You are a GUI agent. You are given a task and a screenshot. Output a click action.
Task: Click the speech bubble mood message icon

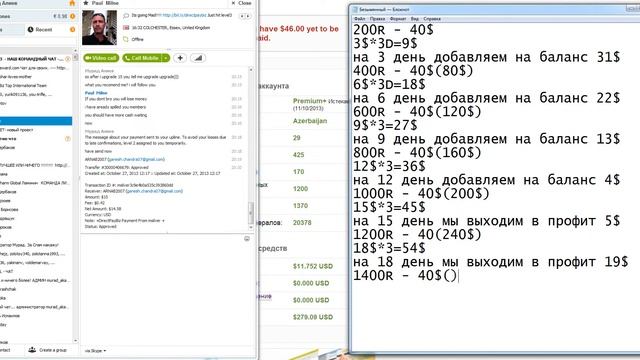click(x=126, y=16)
